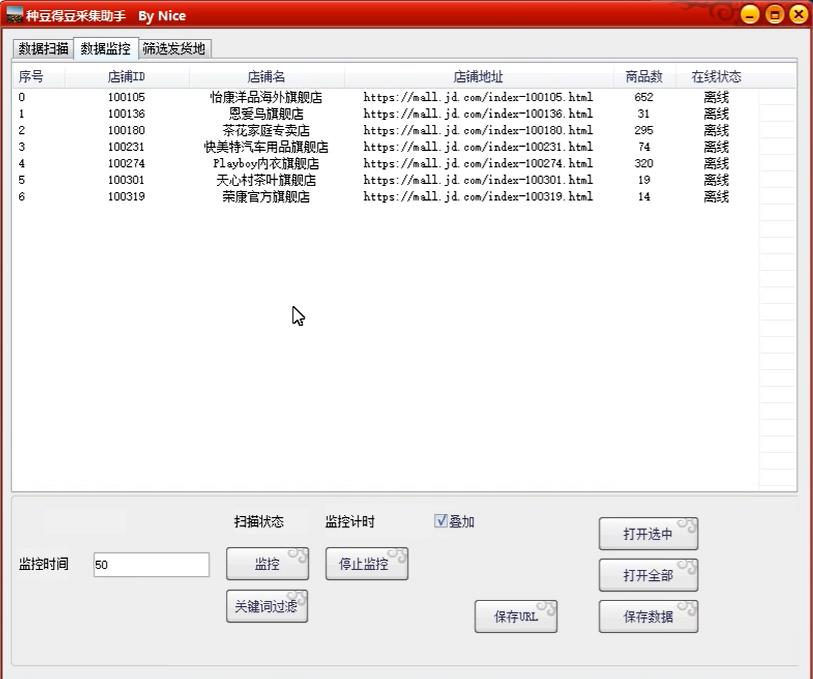Click the 保存URL button

coord(516,617)
